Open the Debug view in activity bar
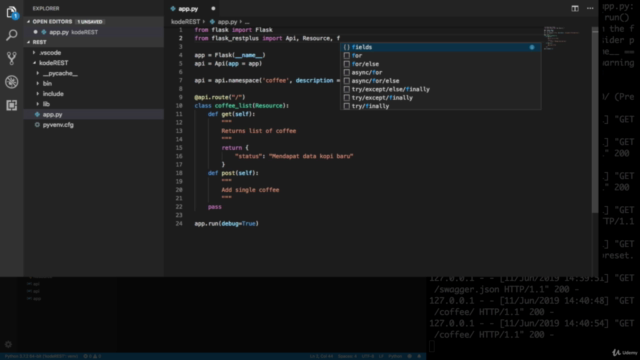 click(11, 82)
